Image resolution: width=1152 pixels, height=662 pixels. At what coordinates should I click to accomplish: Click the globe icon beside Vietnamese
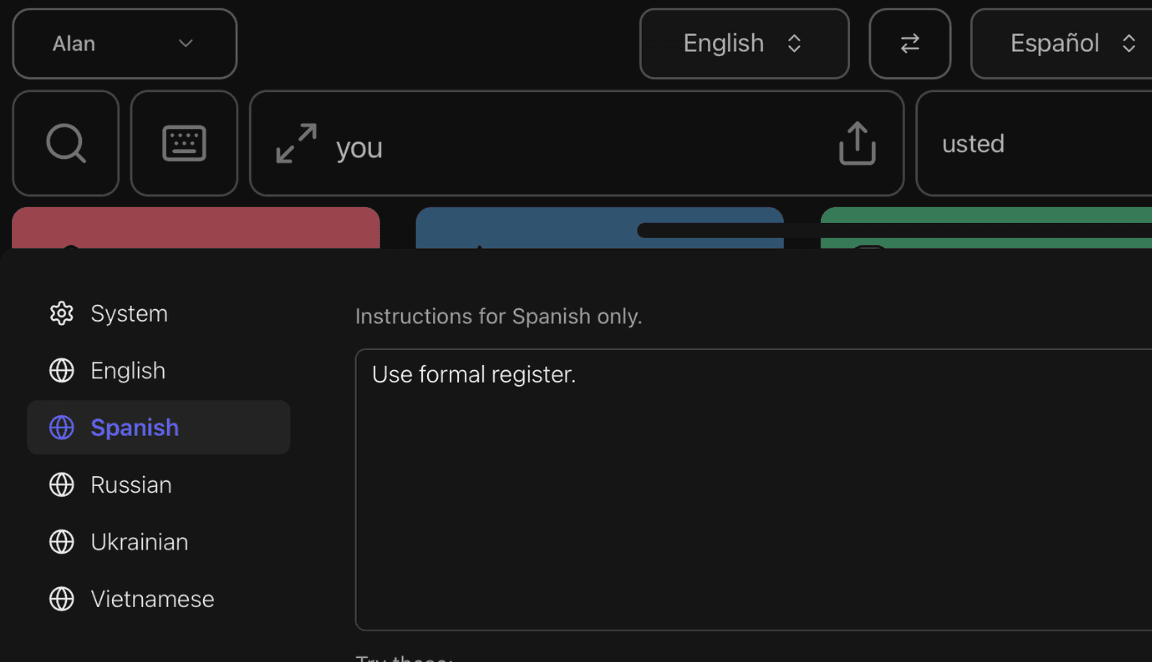click(61, 599)
